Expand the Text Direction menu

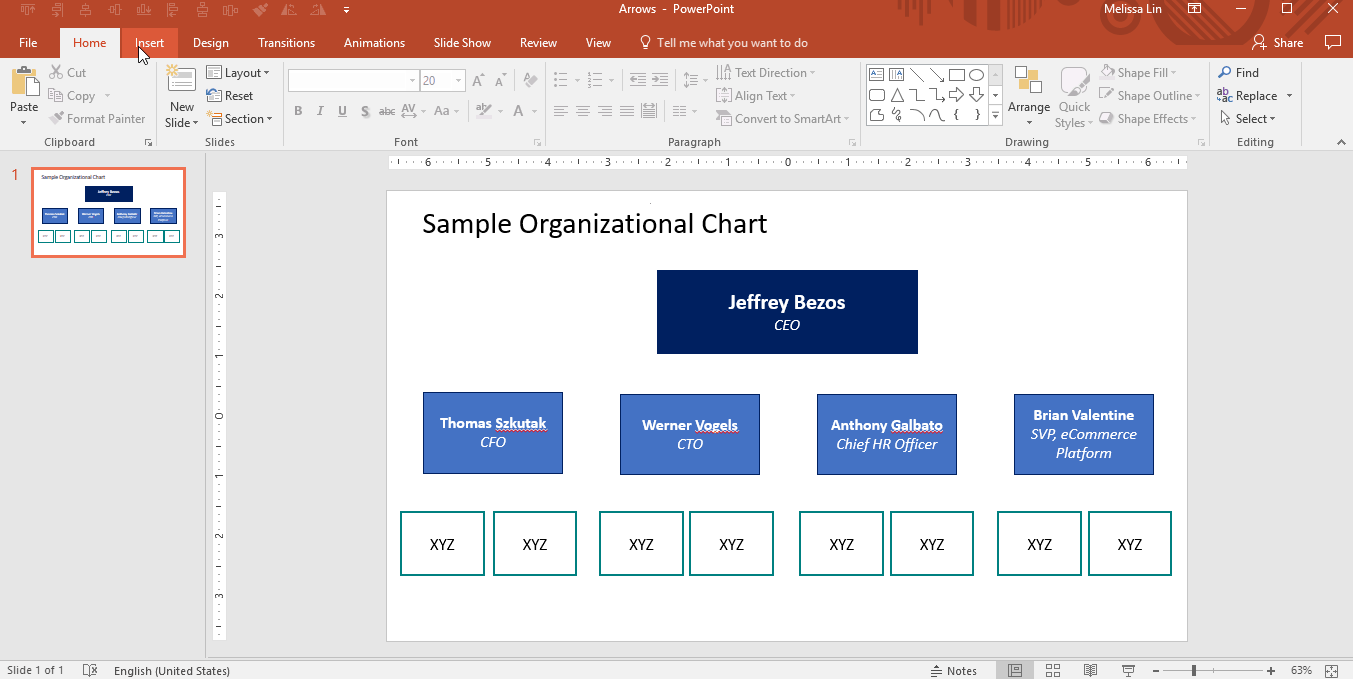766,73
